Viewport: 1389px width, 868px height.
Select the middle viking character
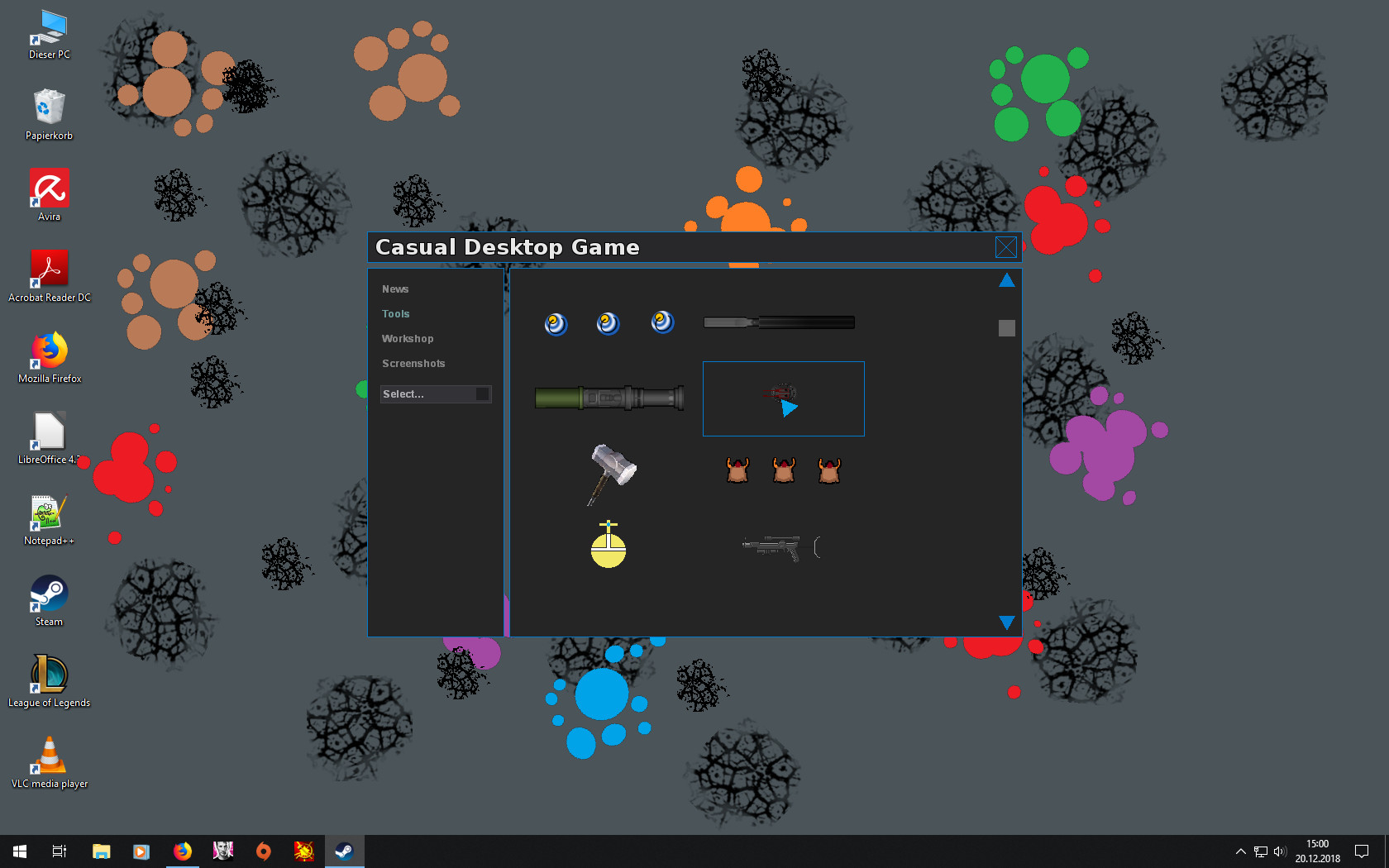(783, 470)
